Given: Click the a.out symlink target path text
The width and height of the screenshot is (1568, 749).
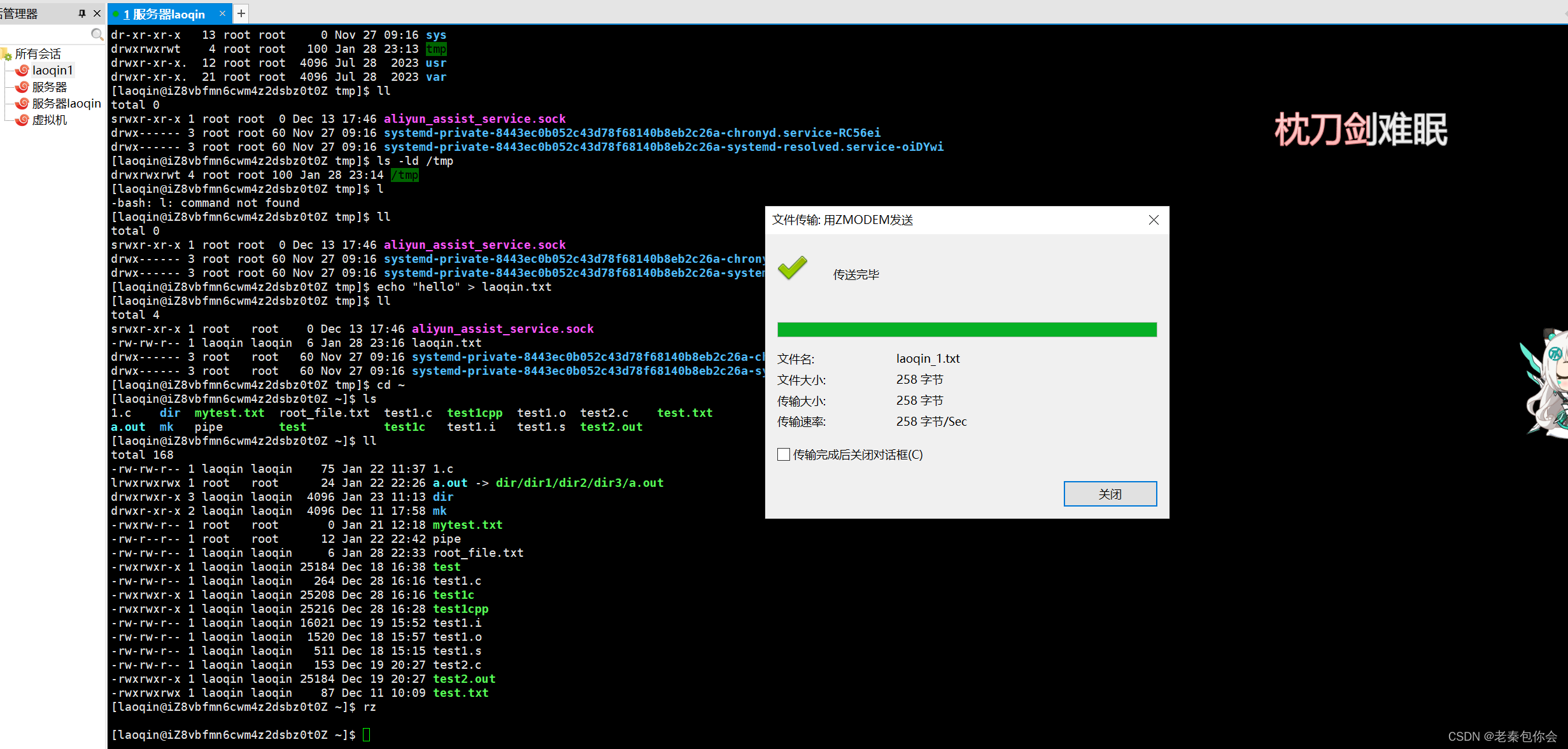Looking at the screenshot, I should point(579,483).
